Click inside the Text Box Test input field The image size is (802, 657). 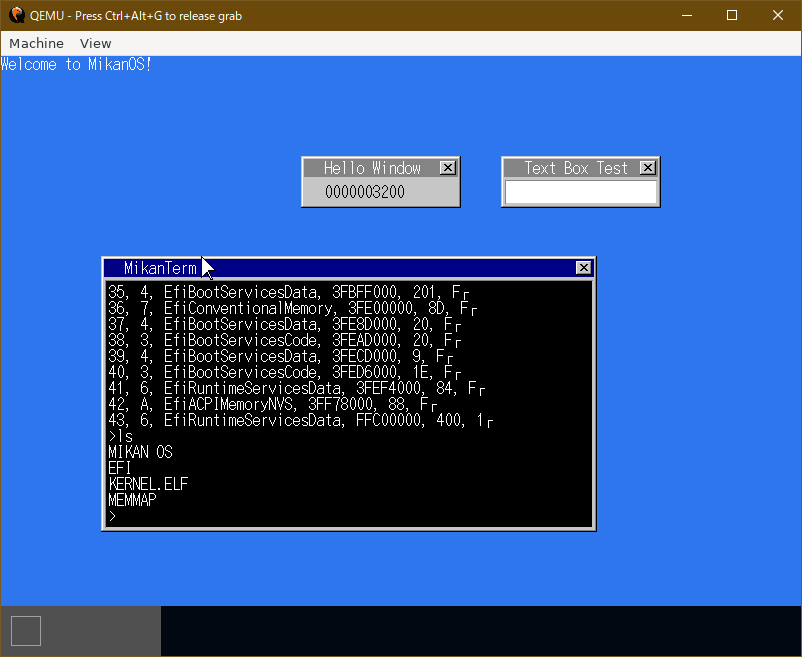tap(581, 192)
